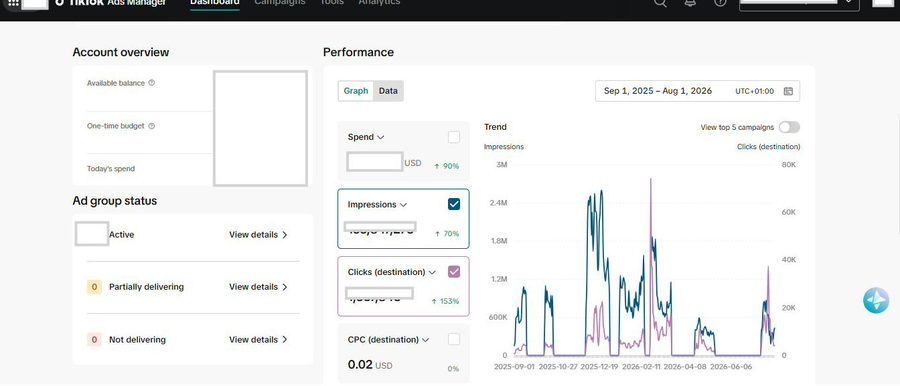Click the Not delivering count badge
The width and height of the screenshot is (900, 386).
click(94, 339)
